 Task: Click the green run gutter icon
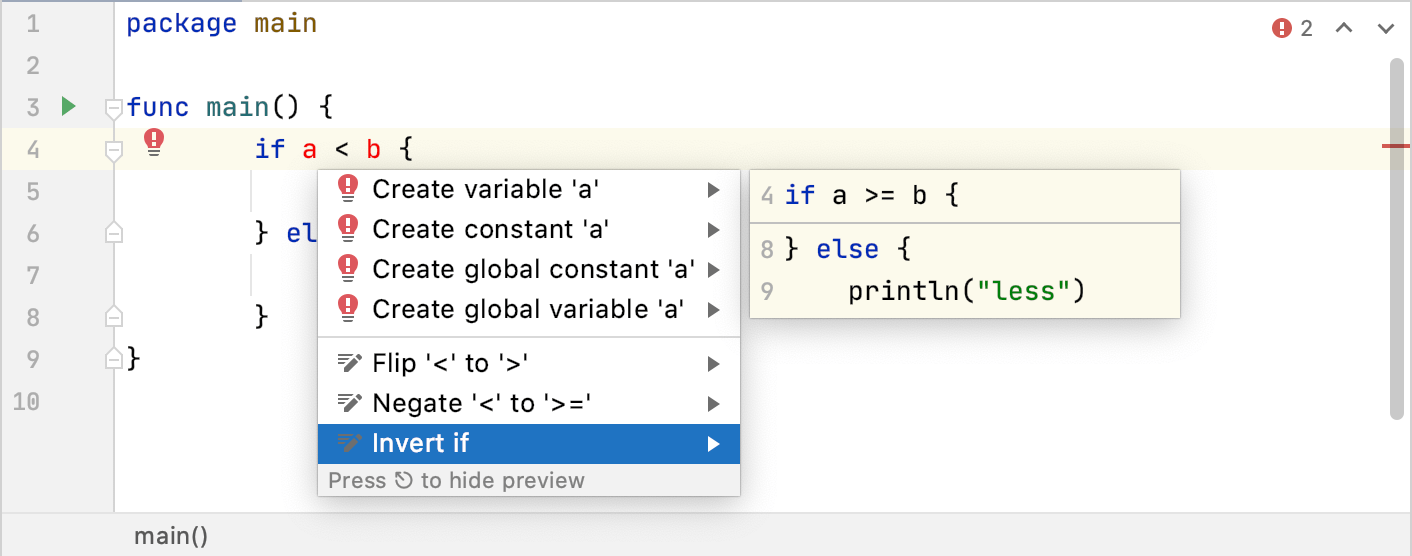68,106
